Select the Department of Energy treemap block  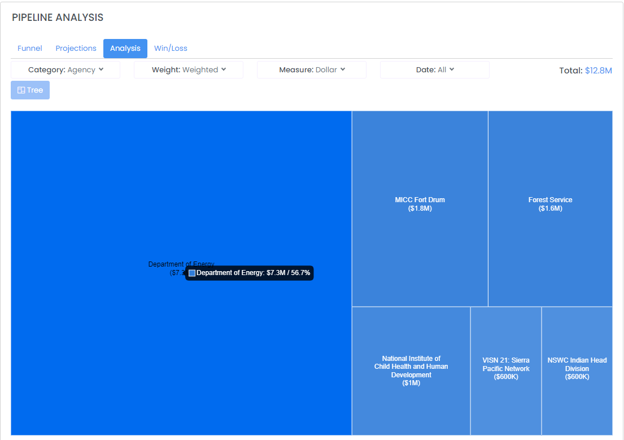[x=181, y=273]
